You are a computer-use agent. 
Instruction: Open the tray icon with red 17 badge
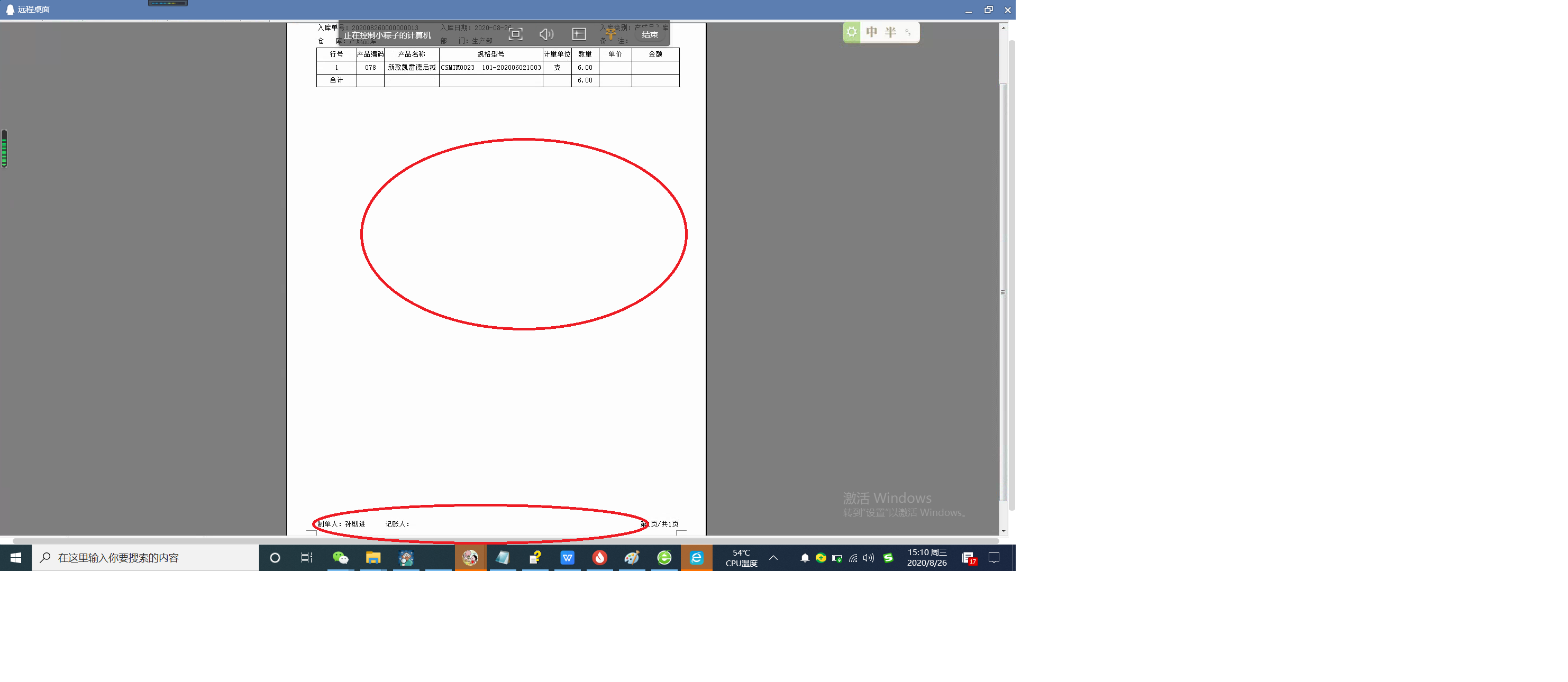tap(969, 558)
